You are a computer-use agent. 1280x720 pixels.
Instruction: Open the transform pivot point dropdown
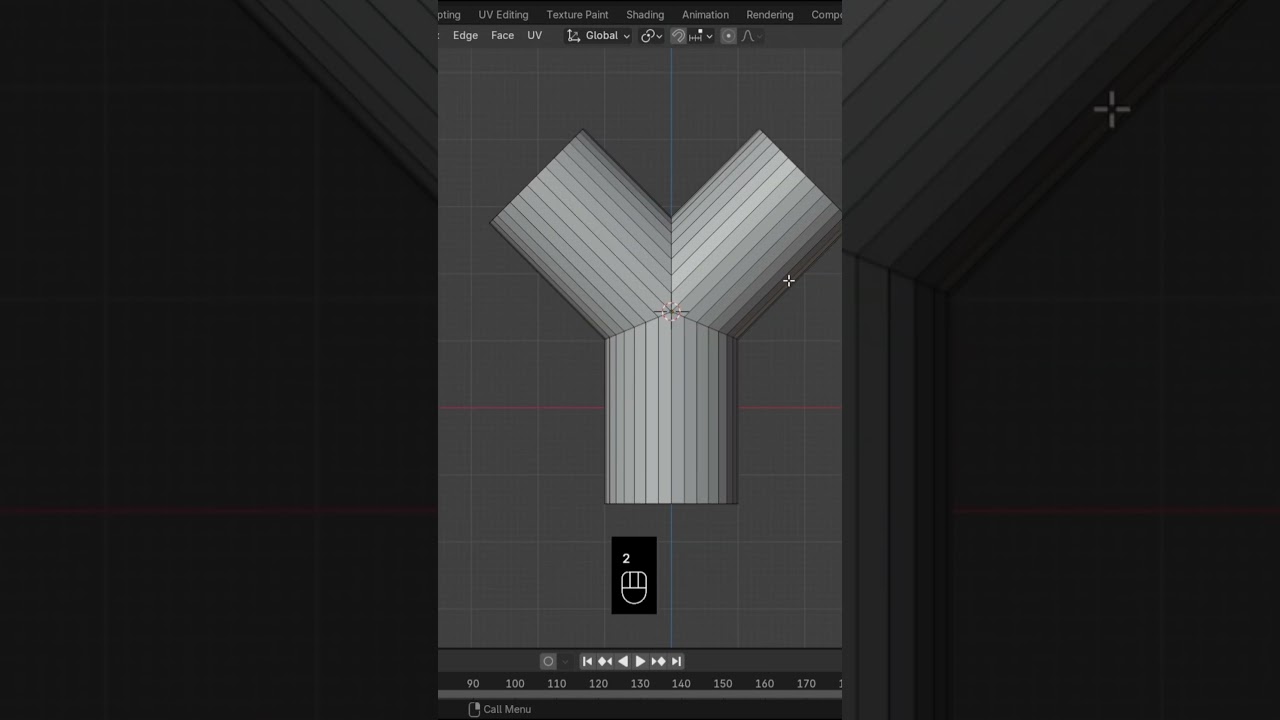tap(652, 36)
